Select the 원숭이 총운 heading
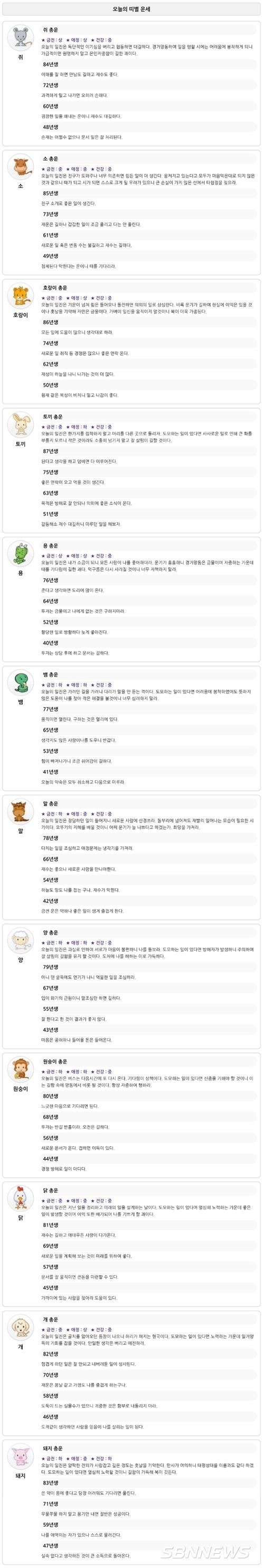This screenshot has width=264, height=1568. (x=55, y=1062)
